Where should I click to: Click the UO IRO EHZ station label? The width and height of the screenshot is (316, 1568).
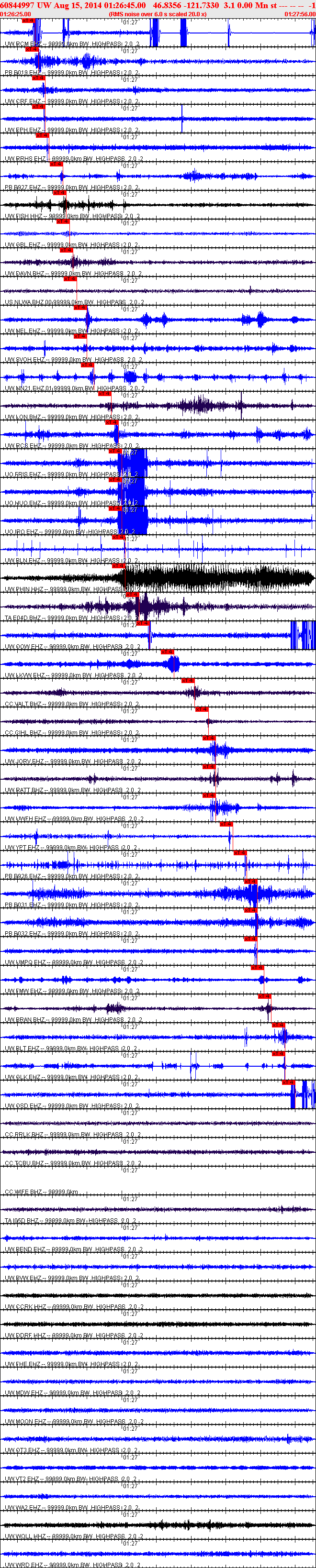pyautogui.click(x=71, y=532)
